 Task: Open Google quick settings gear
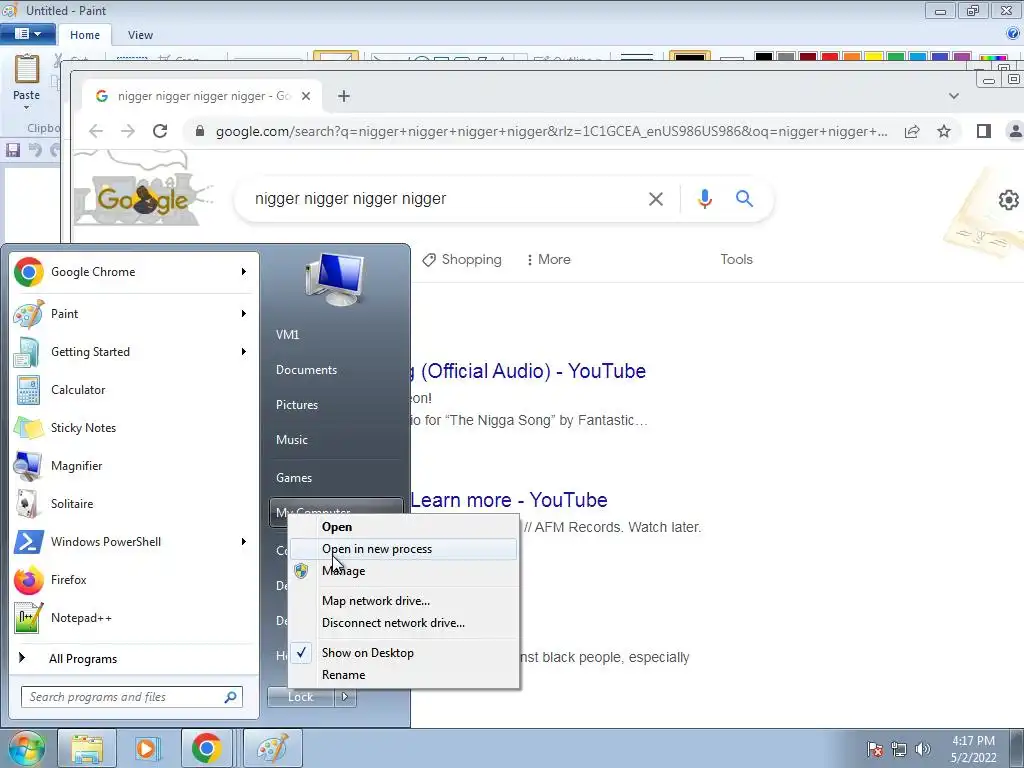coord(1009,199)
